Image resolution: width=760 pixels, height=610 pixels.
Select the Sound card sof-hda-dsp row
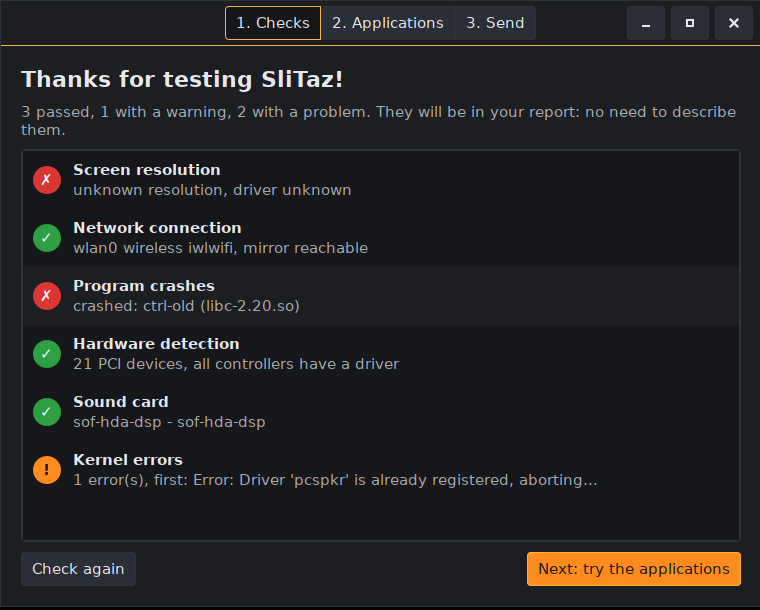pyautogui.click(x=380, y=412)
